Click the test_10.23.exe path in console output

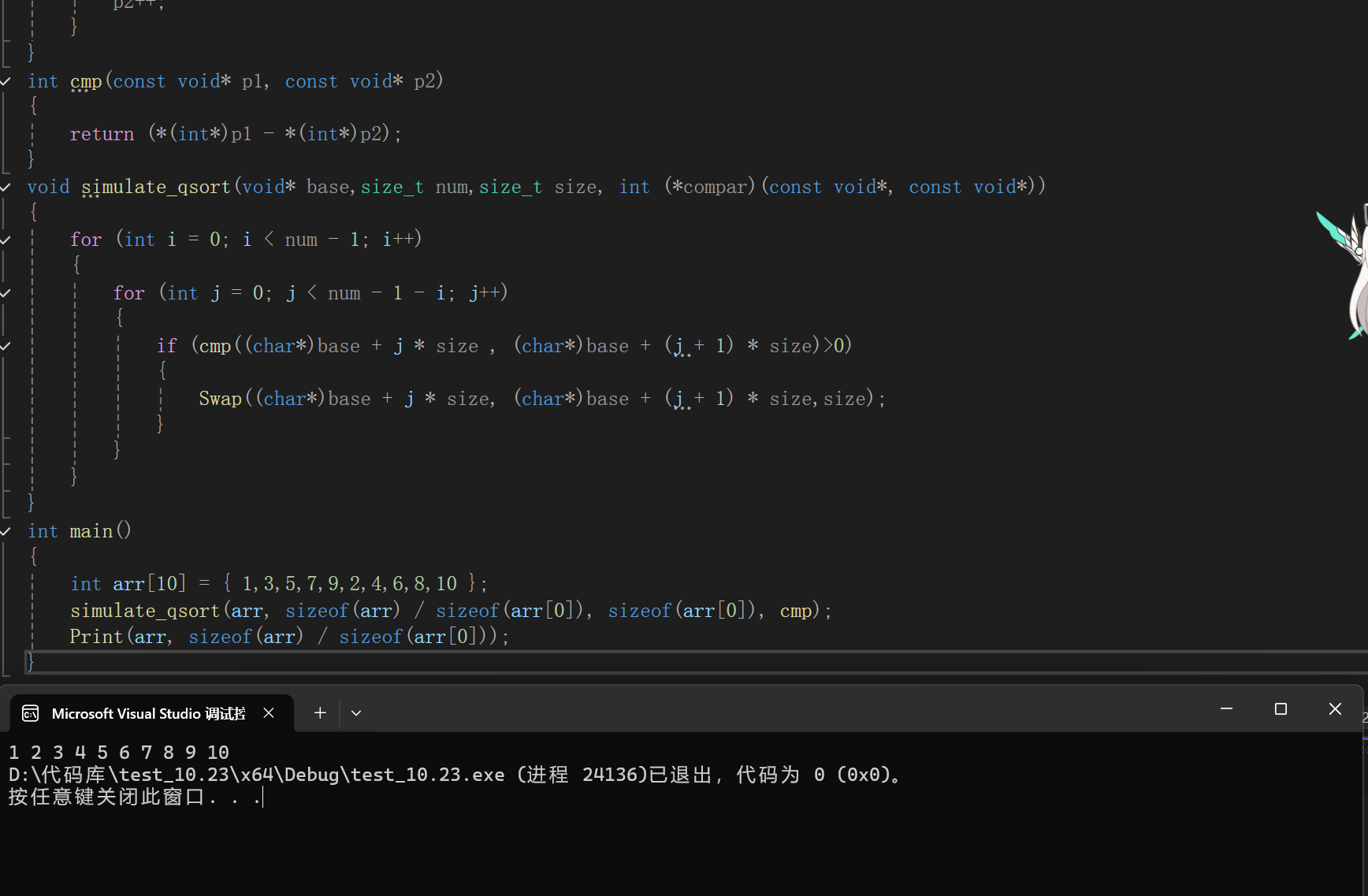pos(256,775)
